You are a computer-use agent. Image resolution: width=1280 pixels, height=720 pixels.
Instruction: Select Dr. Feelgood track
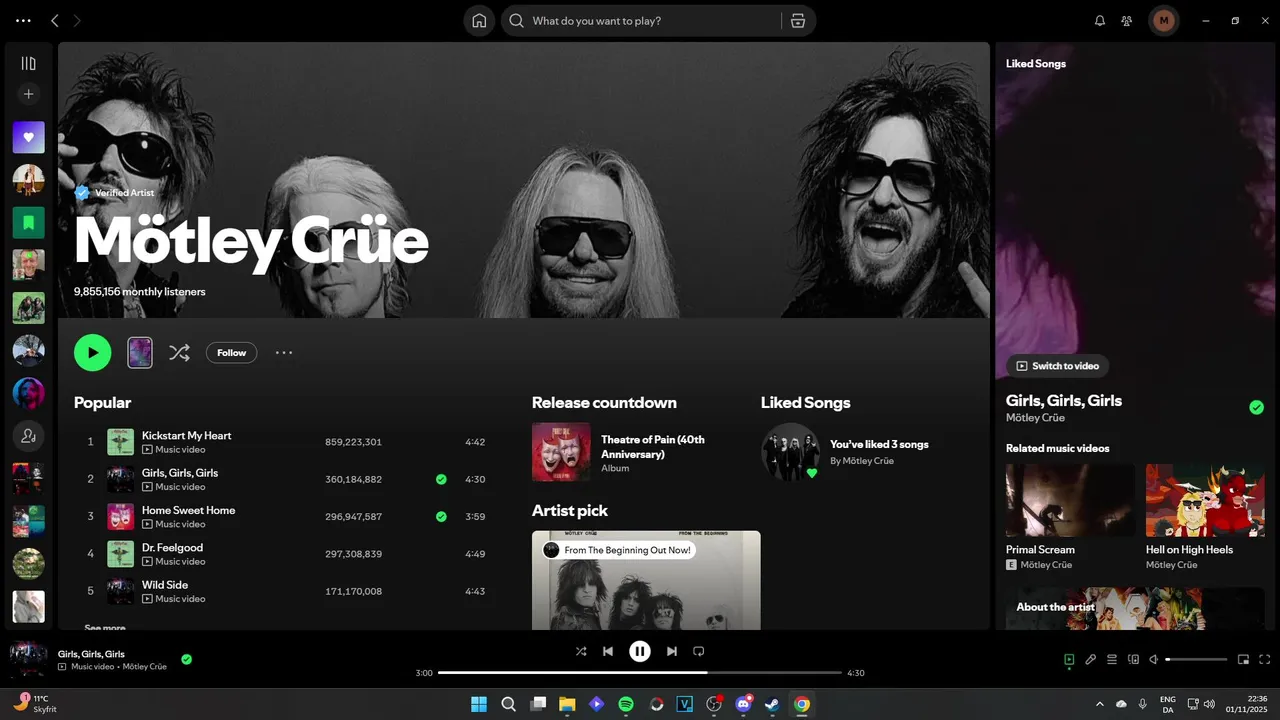[285, 553]
